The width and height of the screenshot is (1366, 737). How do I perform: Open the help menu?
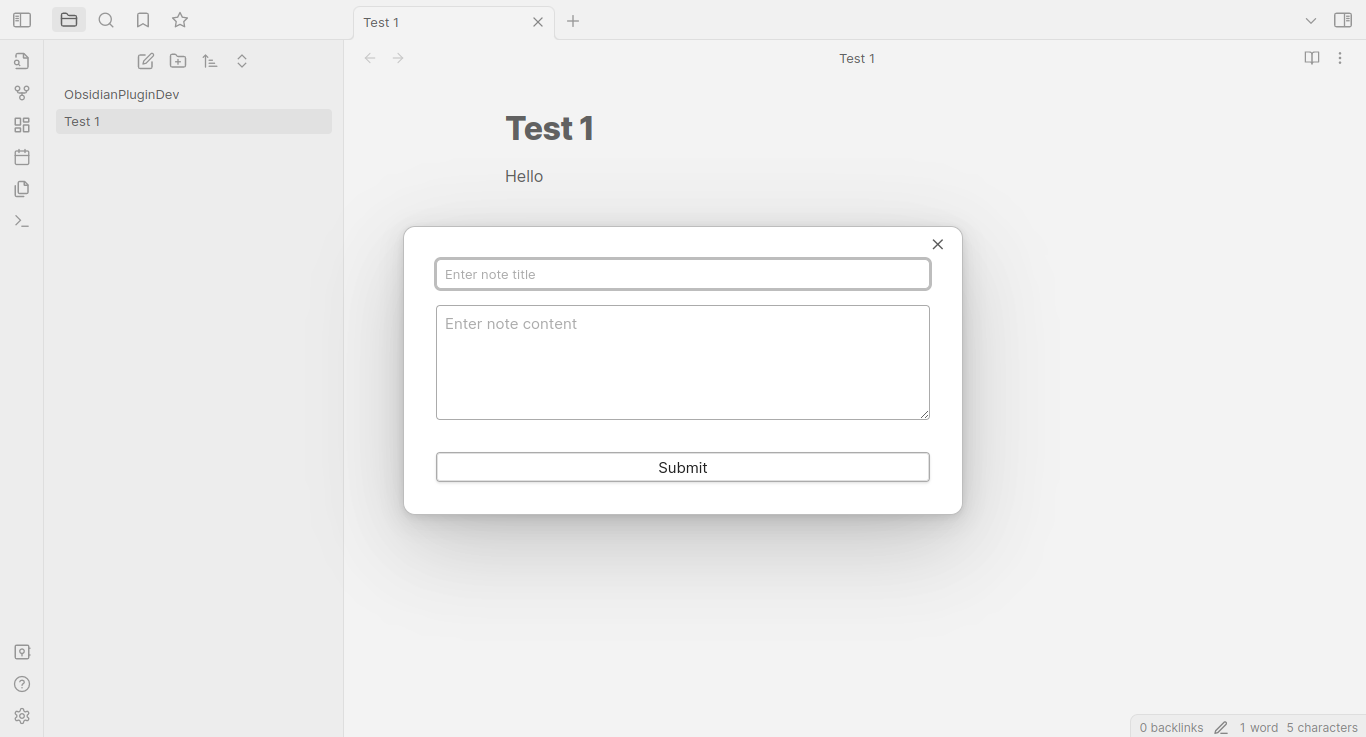click(22, 684)
